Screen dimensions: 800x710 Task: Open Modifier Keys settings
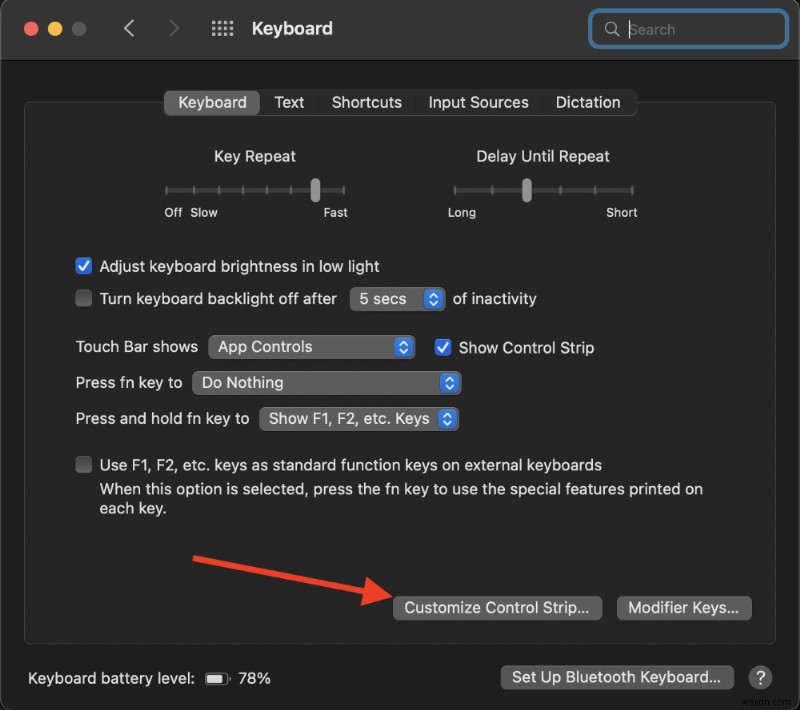pos(684,607)
